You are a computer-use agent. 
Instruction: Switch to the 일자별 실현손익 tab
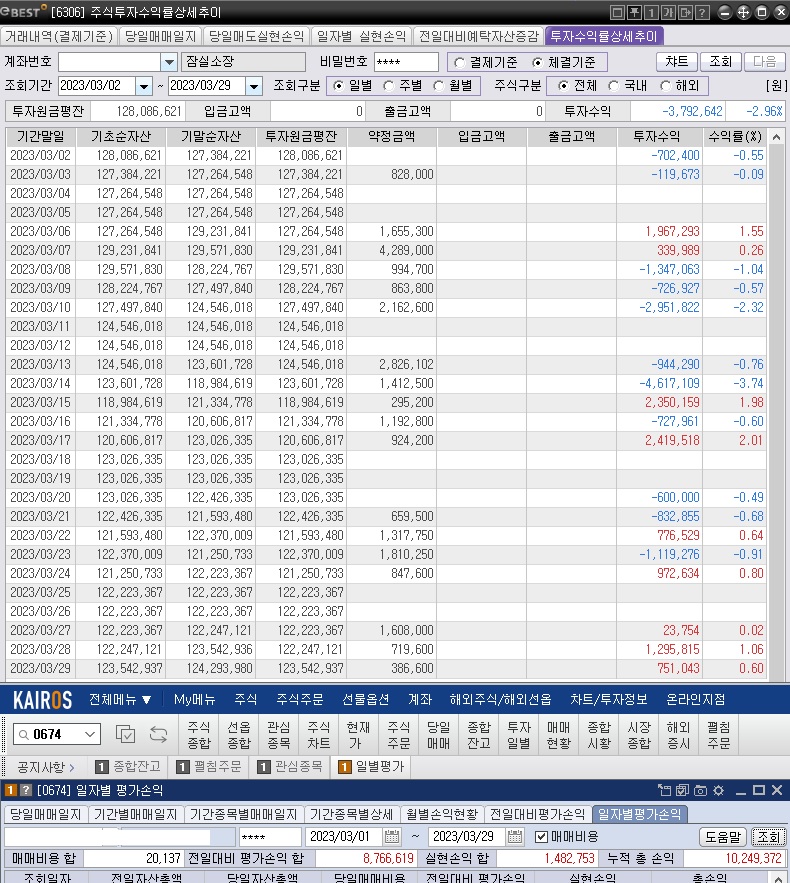click(x=361, y=36)
